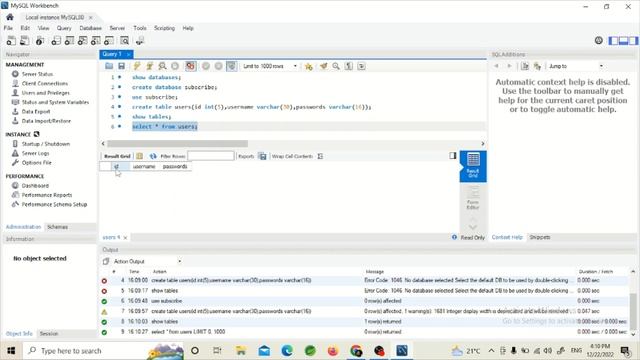Select the Result Grid side button
This screenshot has height=360, width=640.
[473, 166]
